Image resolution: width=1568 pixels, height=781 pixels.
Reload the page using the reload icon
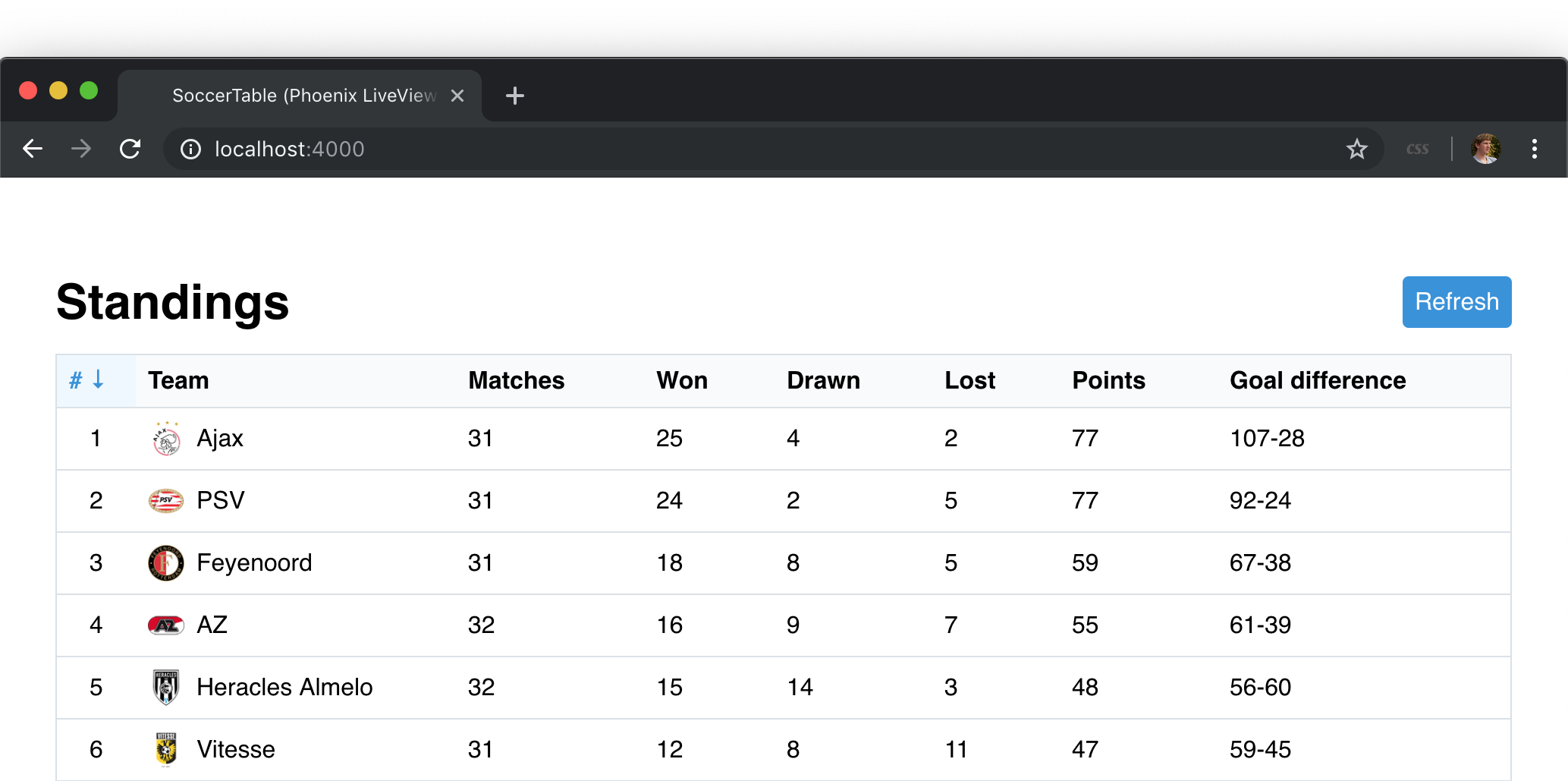[x=130, y=149]
